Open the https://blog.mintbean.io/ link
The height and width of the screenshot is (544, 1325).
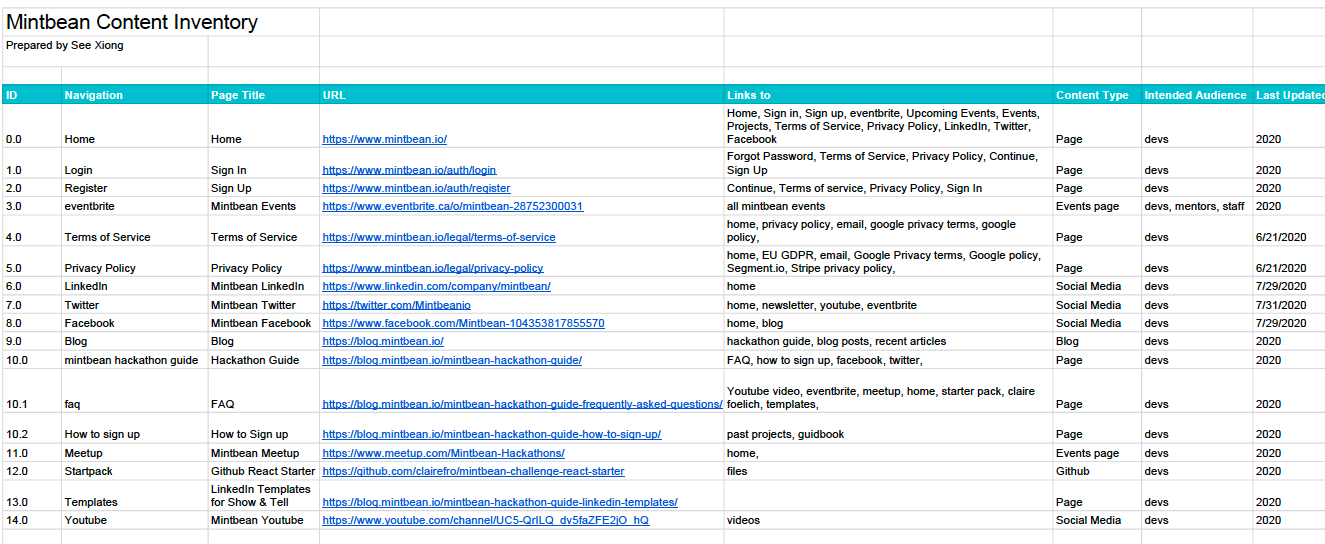point(383,342)
